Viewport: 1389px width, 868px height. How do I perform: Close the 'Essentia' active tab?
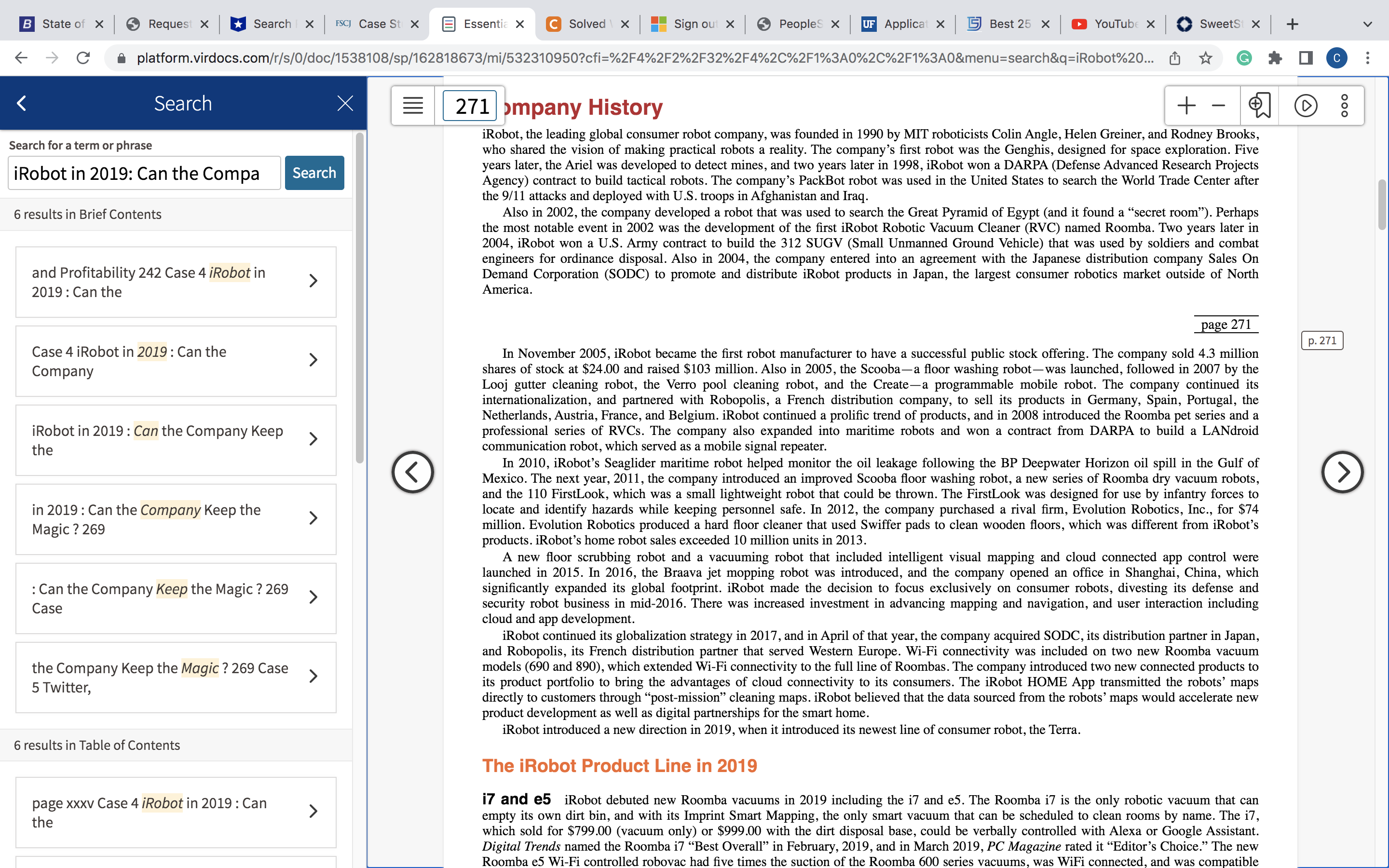pos(520,24)
